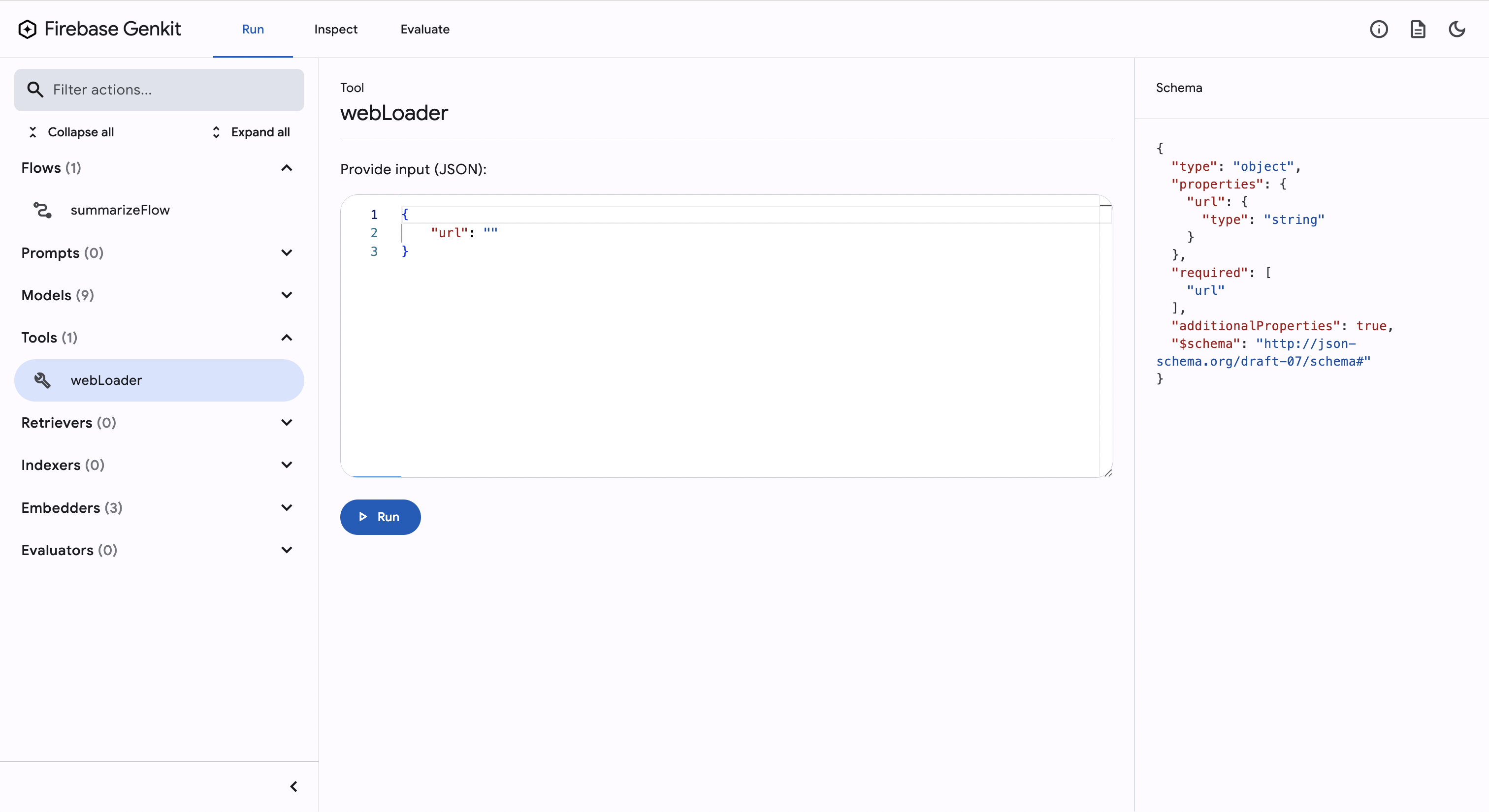Click the Filter actions input field
1489x812 pixels.
159,89
